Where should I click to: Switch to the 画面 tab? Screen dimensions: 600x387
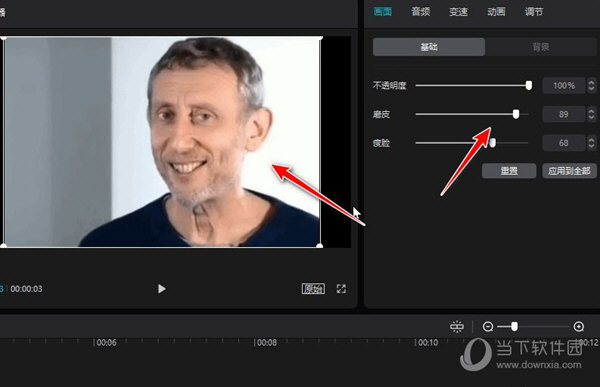click(383, 11)
